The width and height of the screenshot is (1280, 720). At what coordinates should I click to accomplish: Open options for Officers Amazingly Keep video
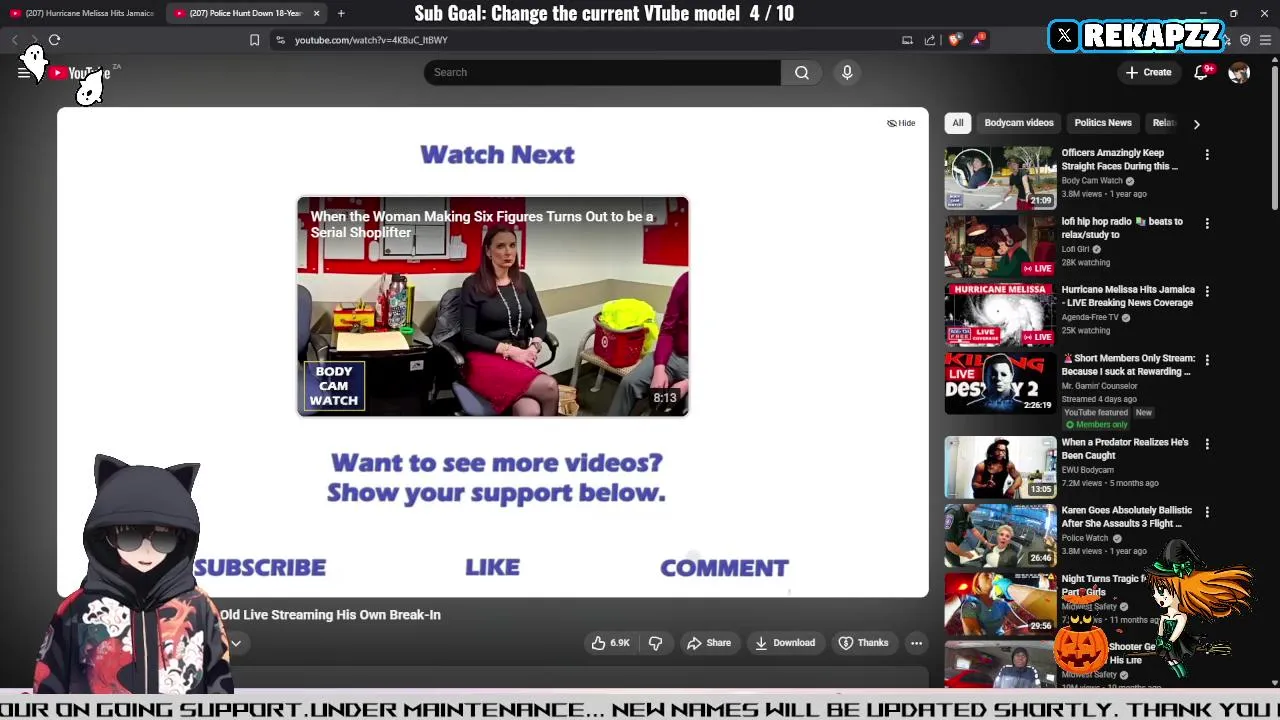click(1207, 155)
